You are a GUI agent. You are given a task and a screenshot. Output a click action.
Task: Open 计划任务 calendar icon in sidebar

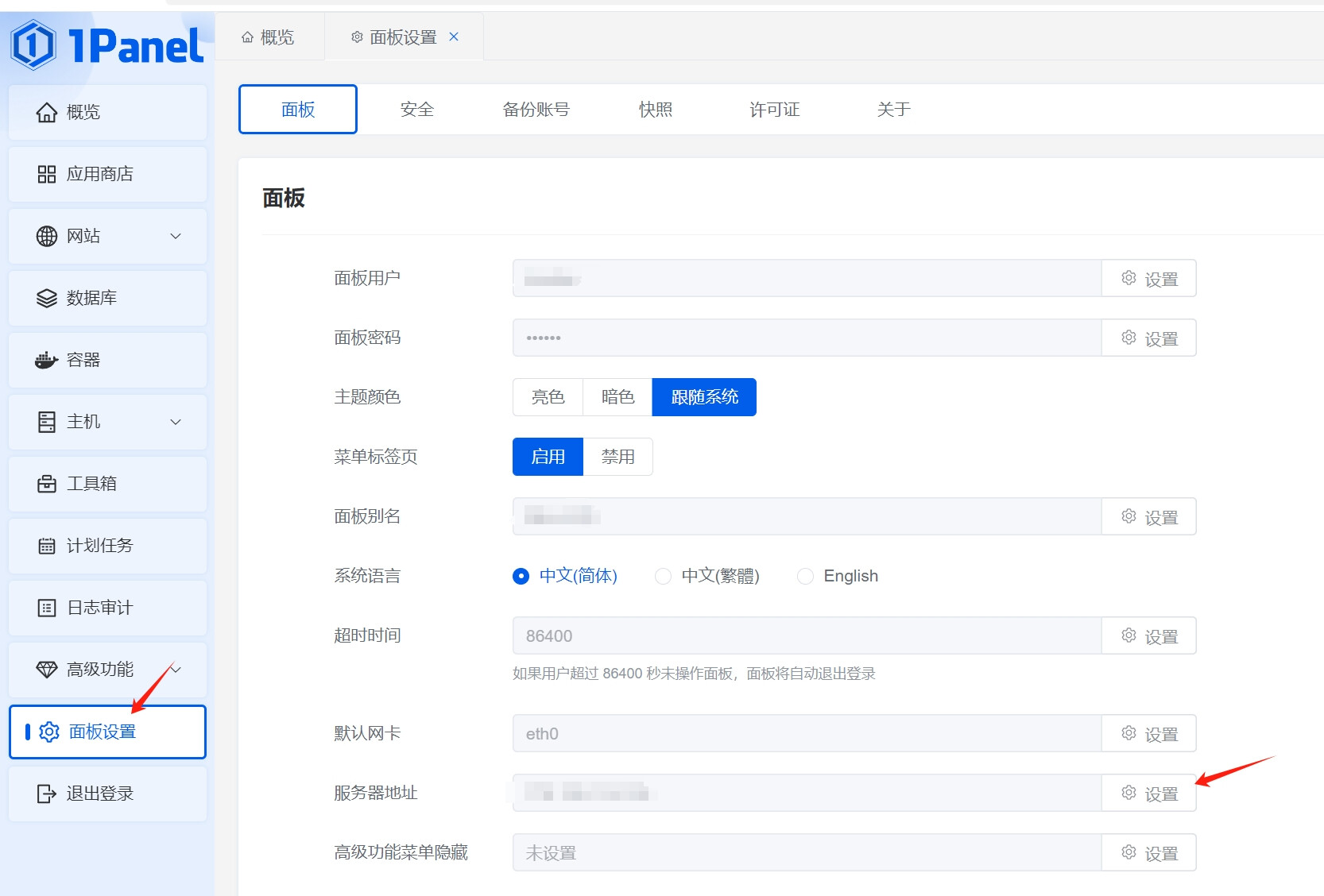tap(47, 546)
